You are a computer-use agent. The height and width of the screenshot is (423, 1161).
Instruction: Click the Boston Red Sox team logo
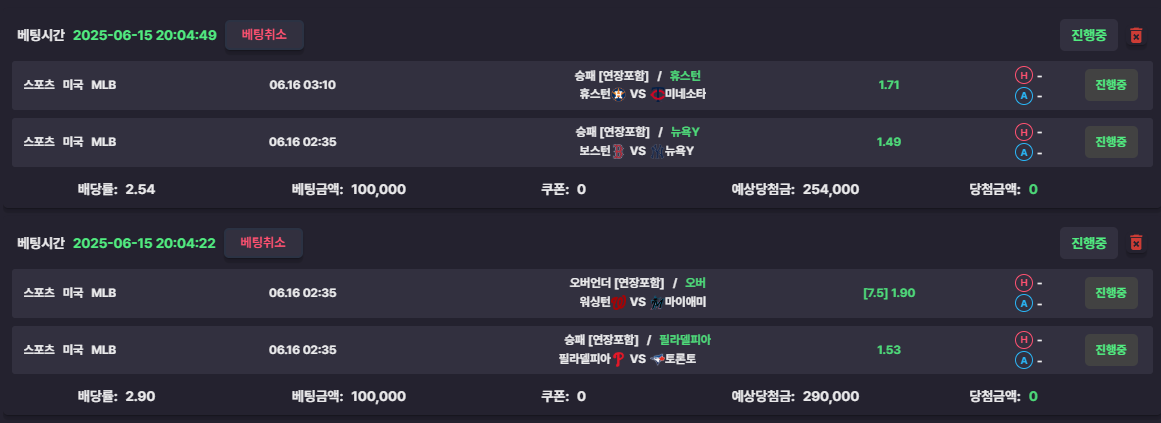point(619,151)
